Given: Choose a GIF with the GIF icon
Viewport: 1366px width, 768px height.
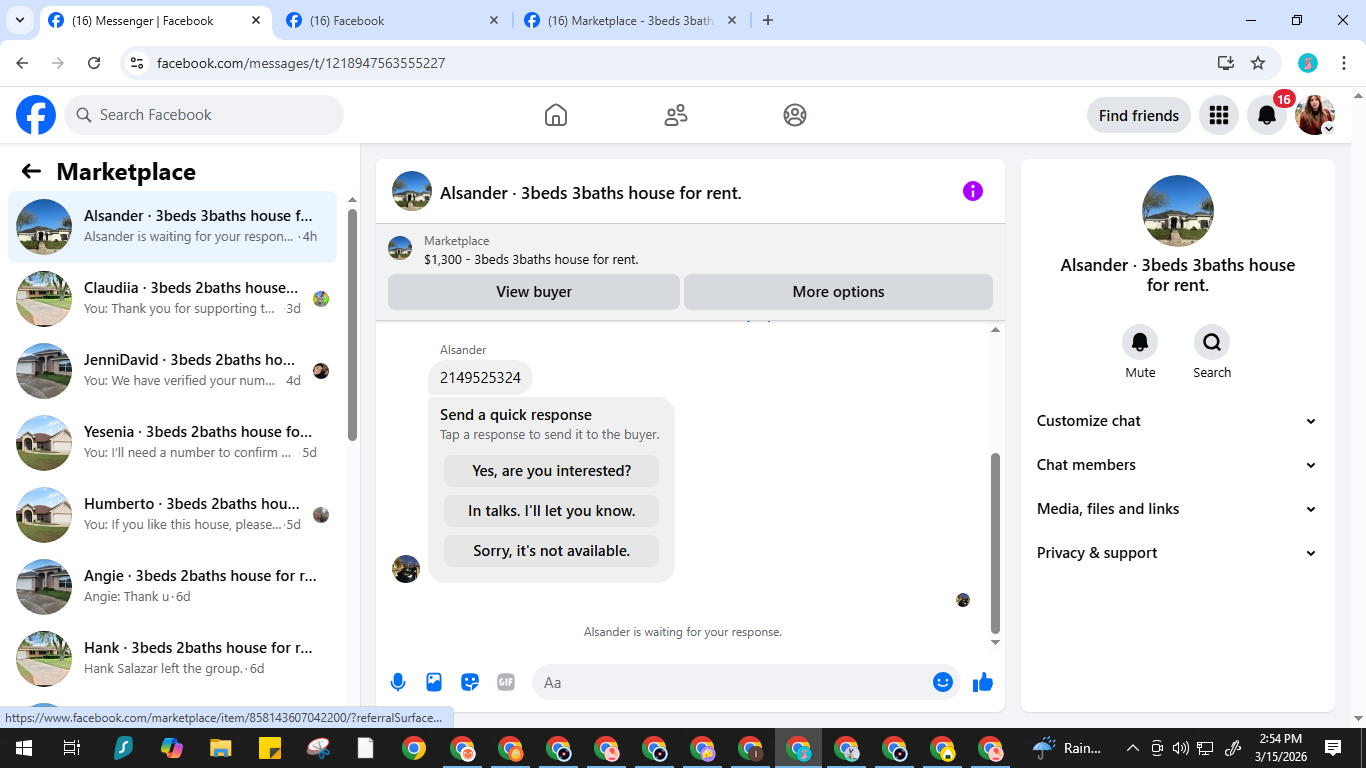Looking at the screenshot, I should coord(506,682).
